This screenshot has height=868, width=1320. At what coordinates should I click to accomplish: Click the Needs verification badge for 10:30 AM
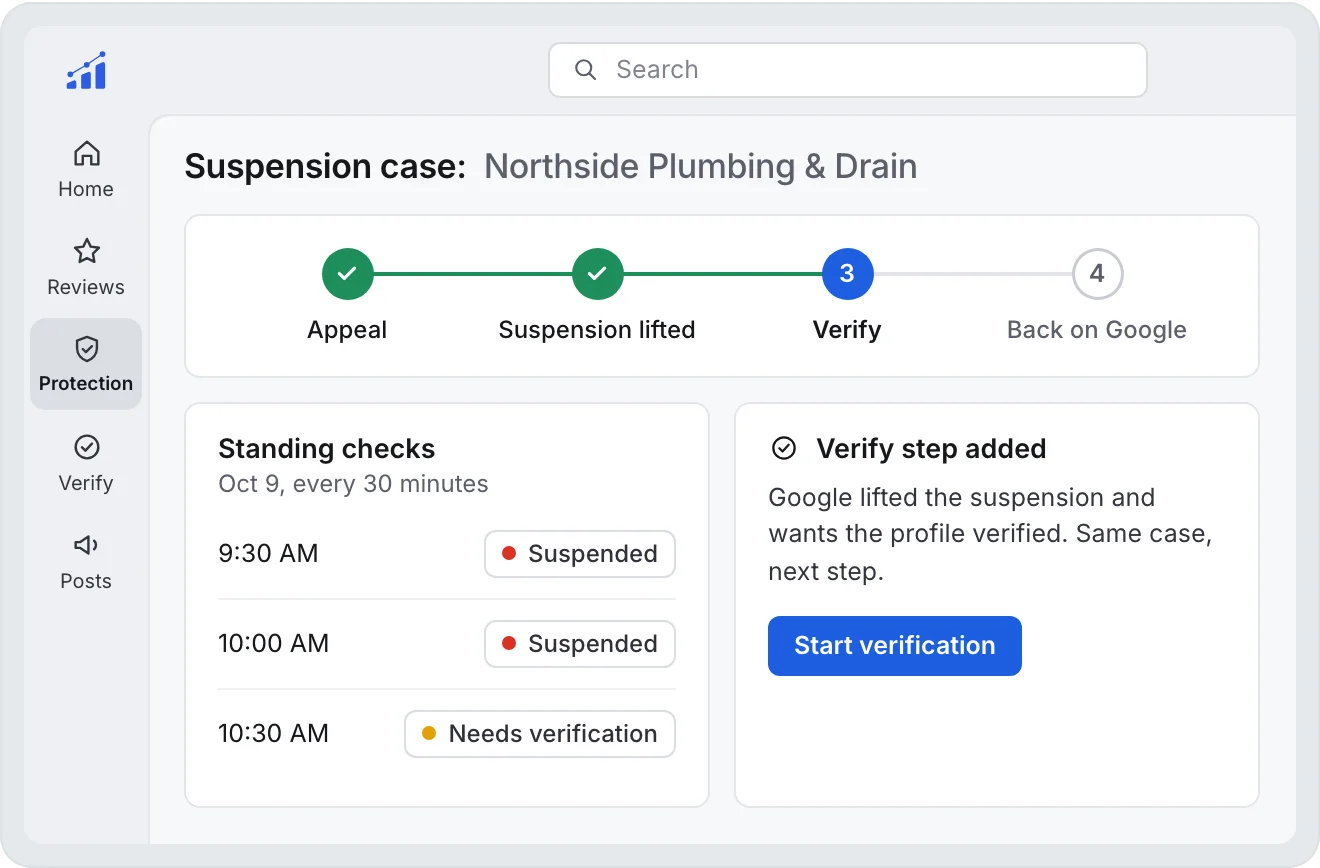(x=540, y=734)
